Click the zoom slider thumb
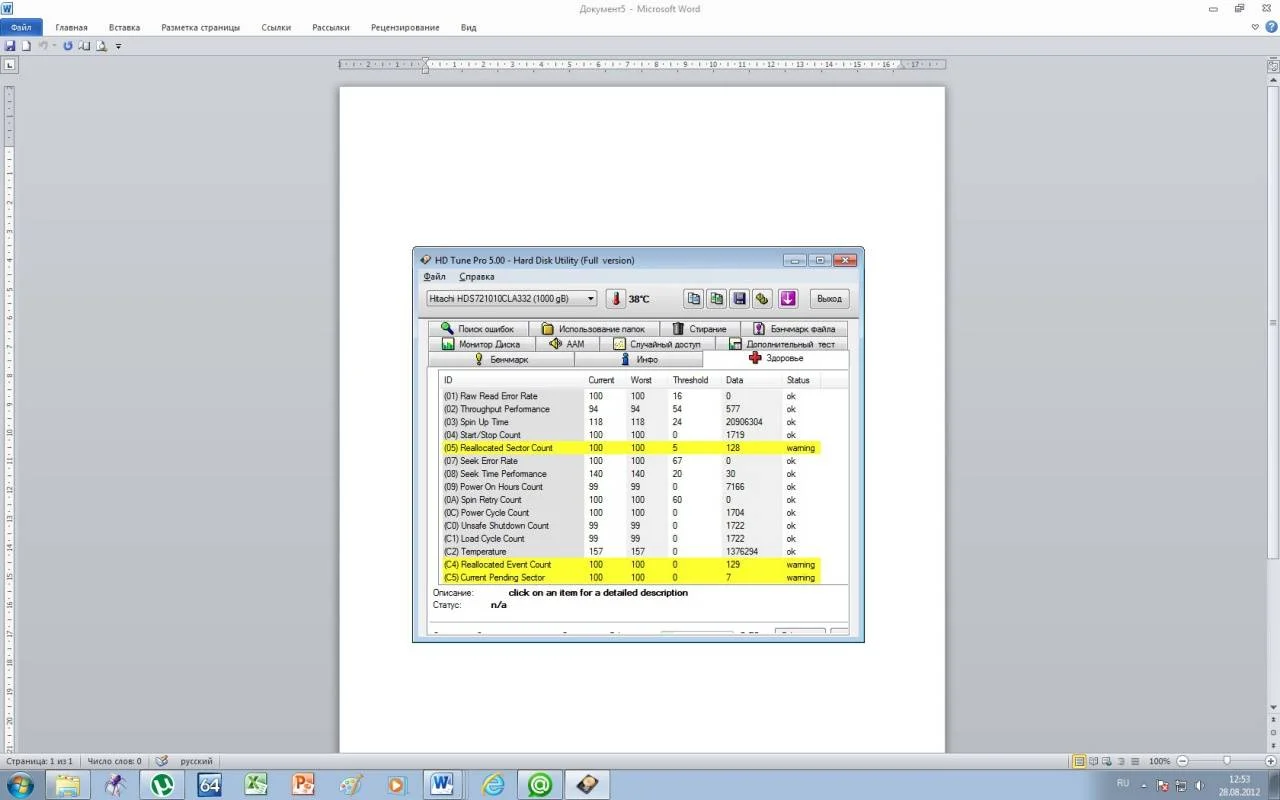The width and height of the screenshot is (1280, 800). click(x=1227, y=761)
